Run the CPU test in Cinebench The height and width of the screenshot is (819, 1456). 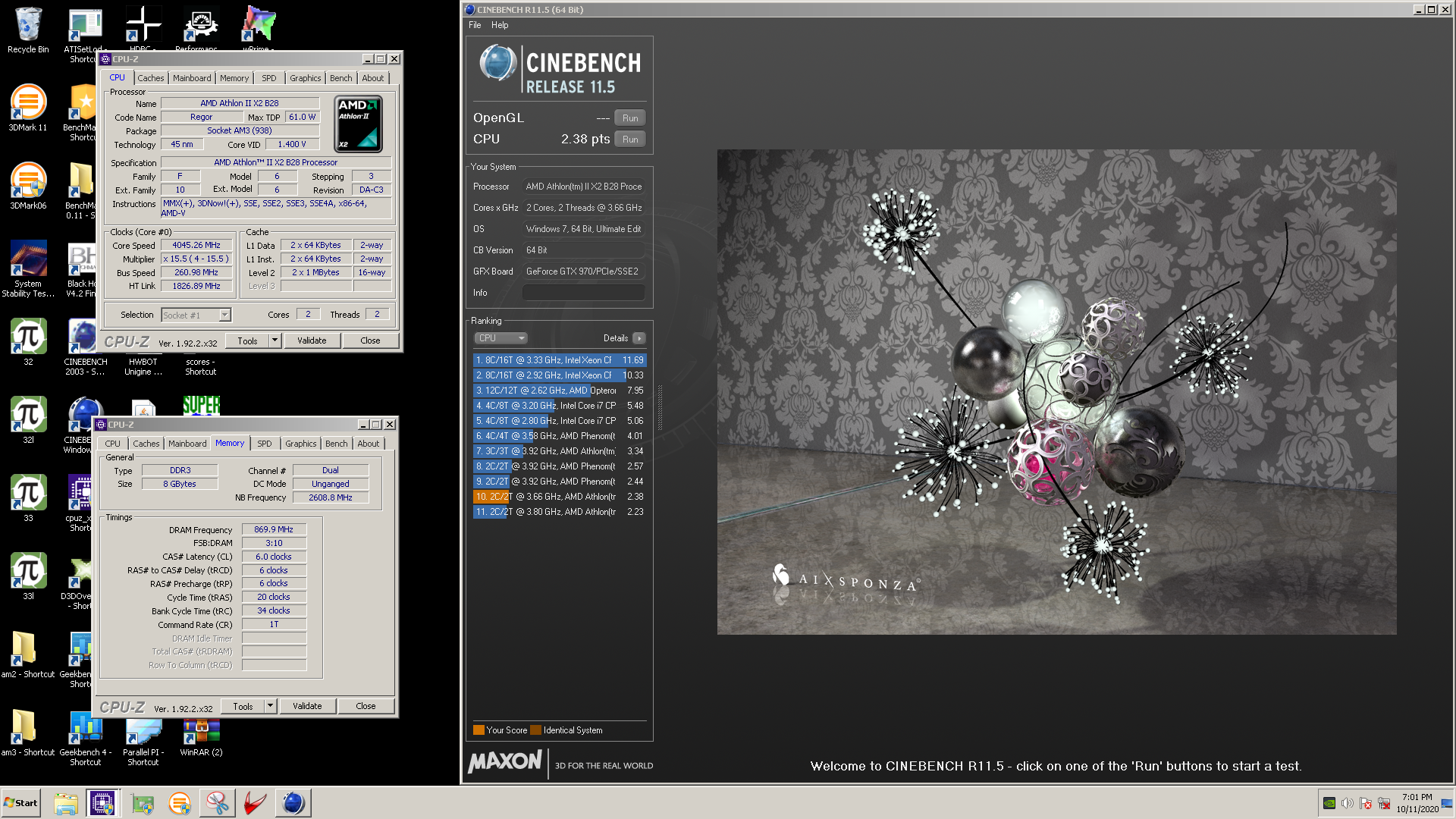(630, 140)
